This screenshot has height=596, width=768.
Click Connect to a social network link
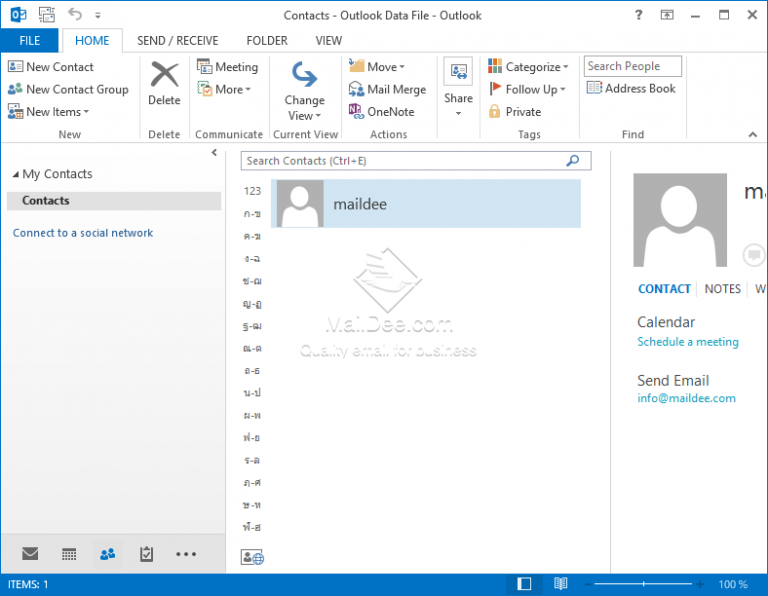[x=83, y=233]
